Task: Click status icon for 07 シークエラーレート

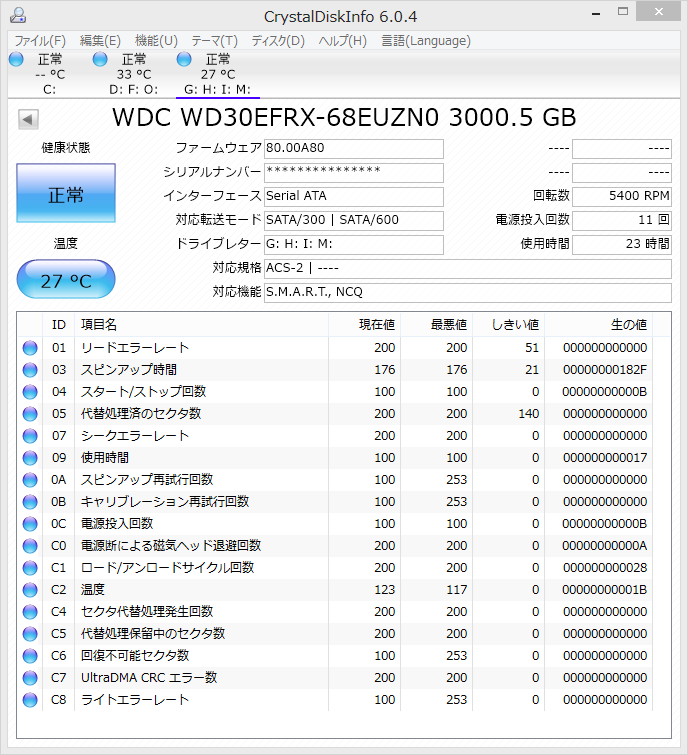Action: [30, 436]
